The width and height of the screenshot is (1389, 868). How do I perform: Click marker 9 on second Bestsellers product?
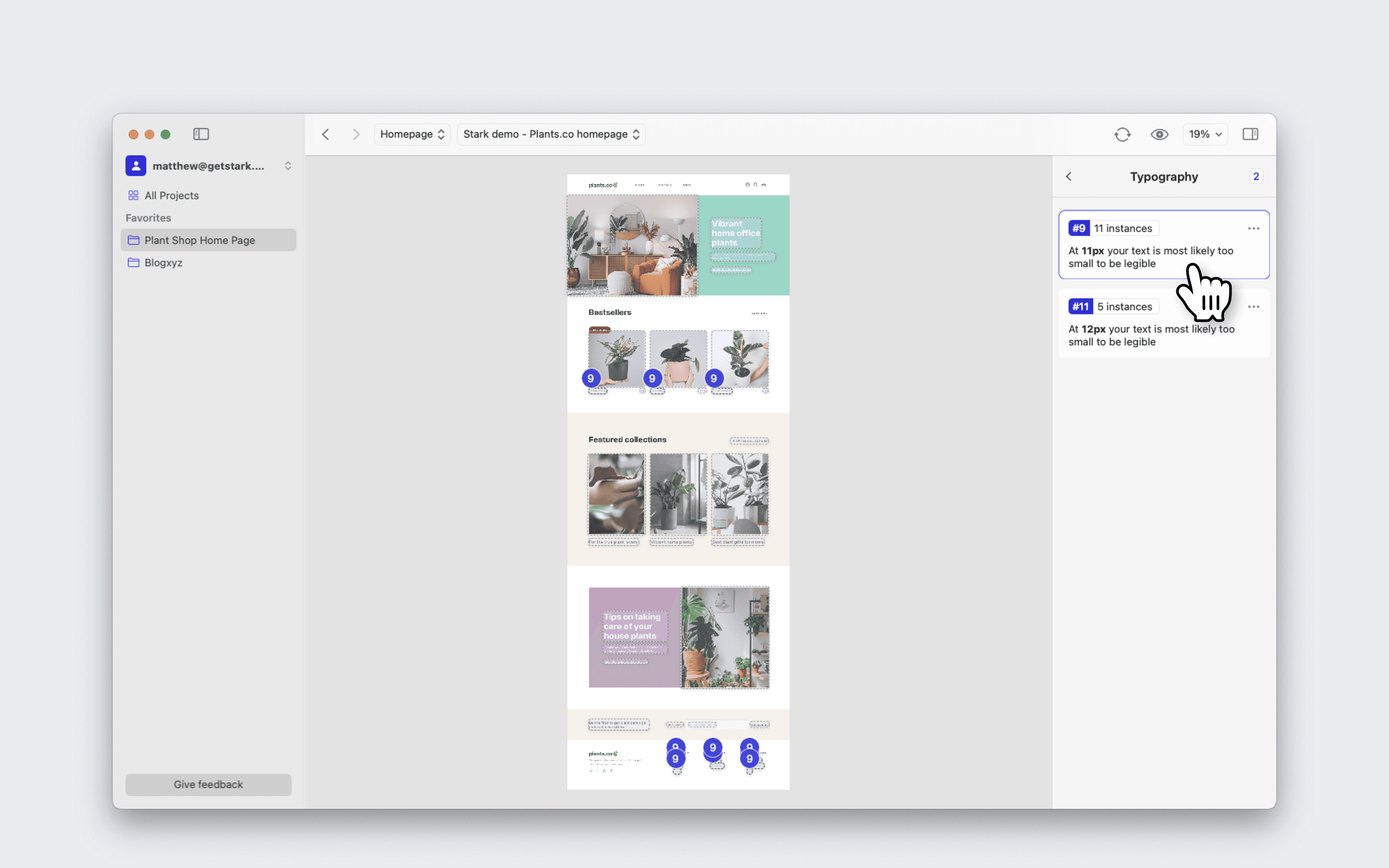tap(652, 378)
